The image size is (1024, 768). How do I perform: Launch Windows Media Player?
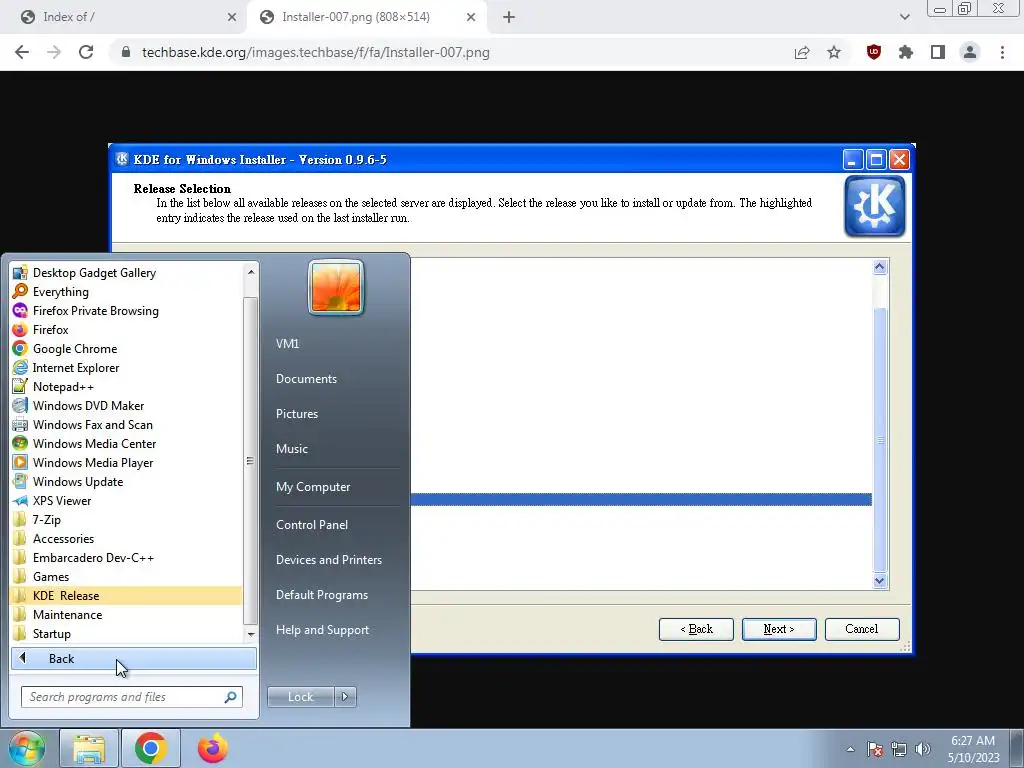click(x=126, y=462)
